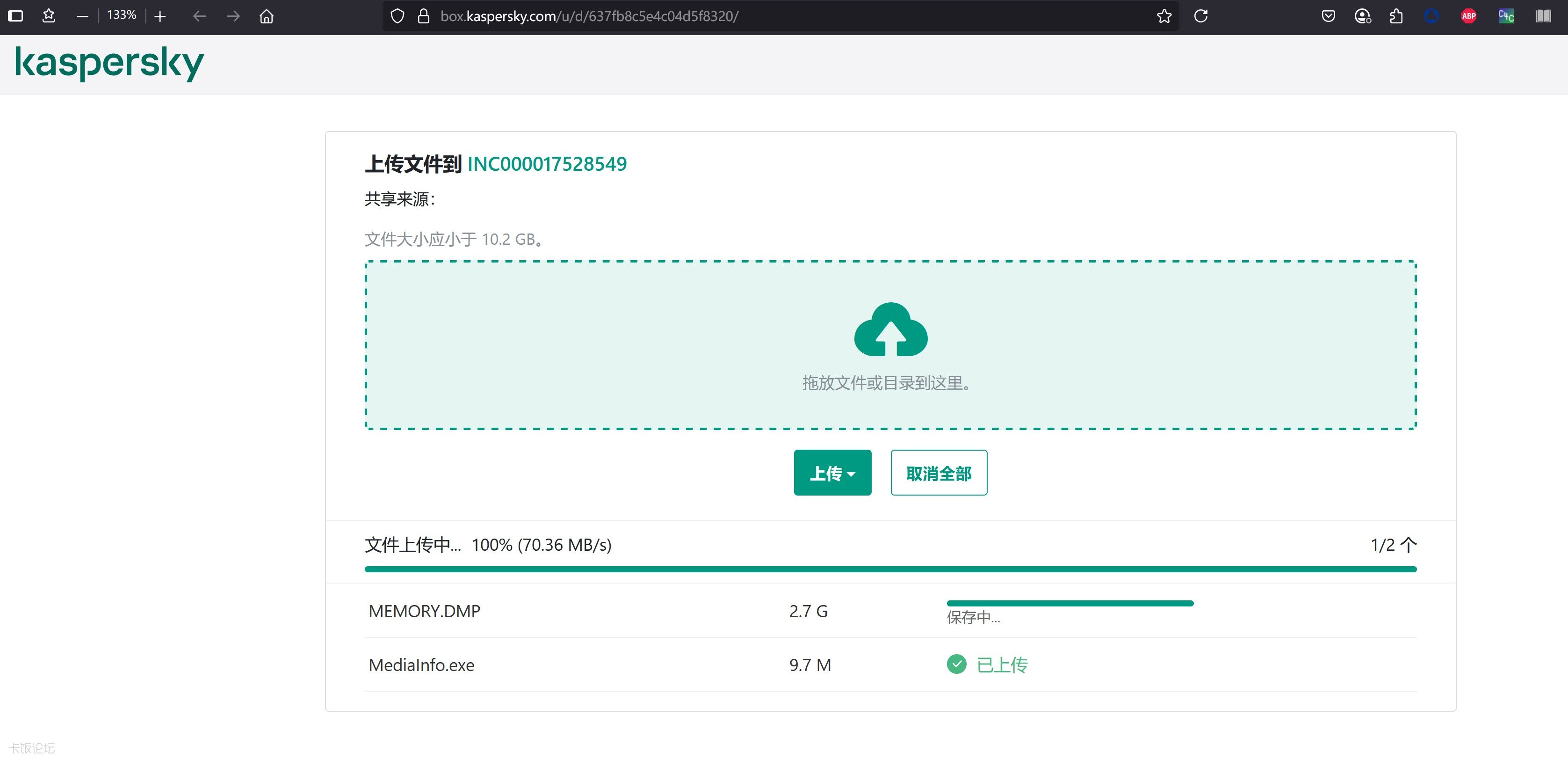Click the 9.7 M file size
The height and width of the screenshot is (759, 1568).
809,664
